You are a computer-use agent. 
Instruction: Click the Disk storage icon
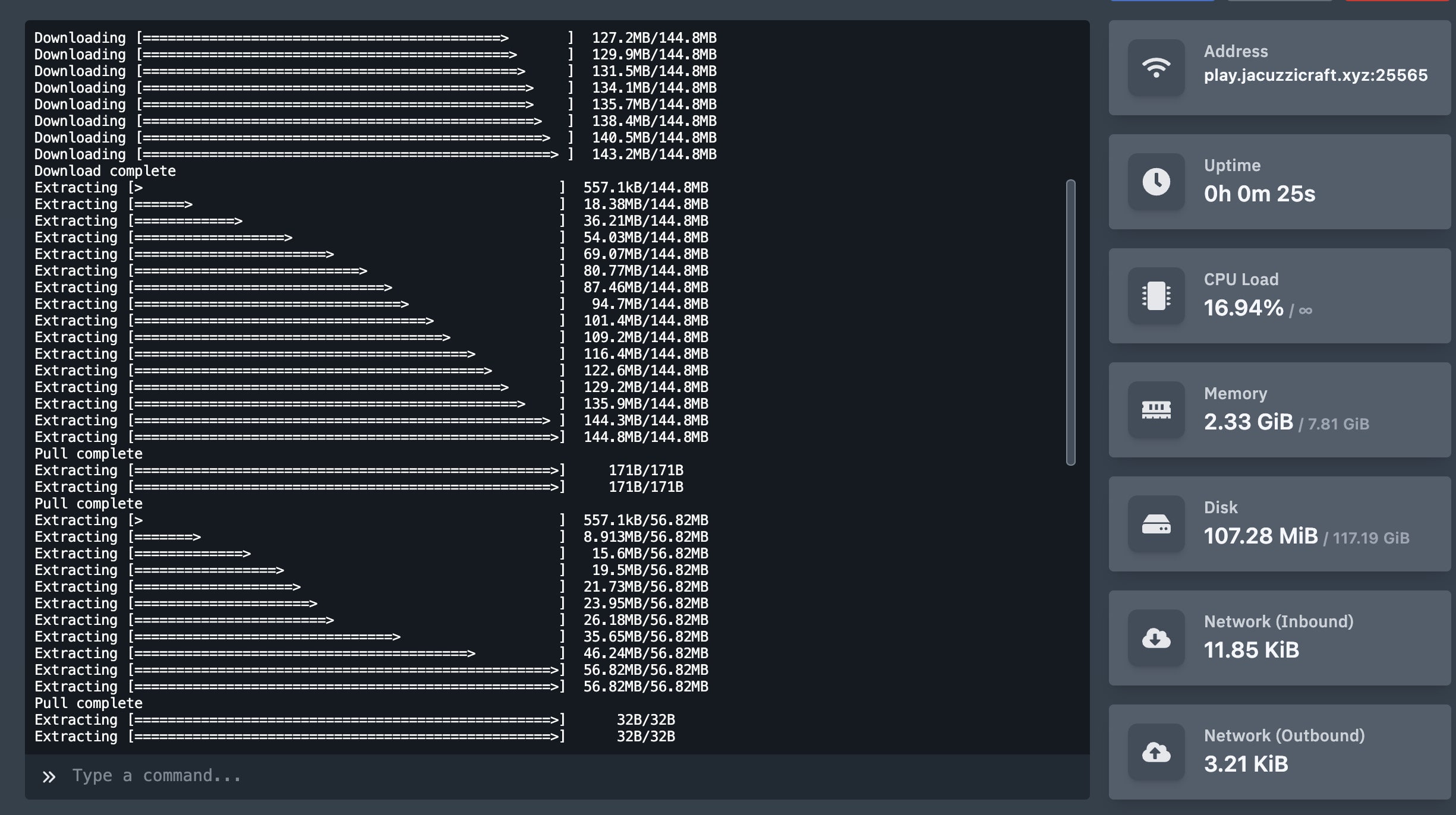1154,523
